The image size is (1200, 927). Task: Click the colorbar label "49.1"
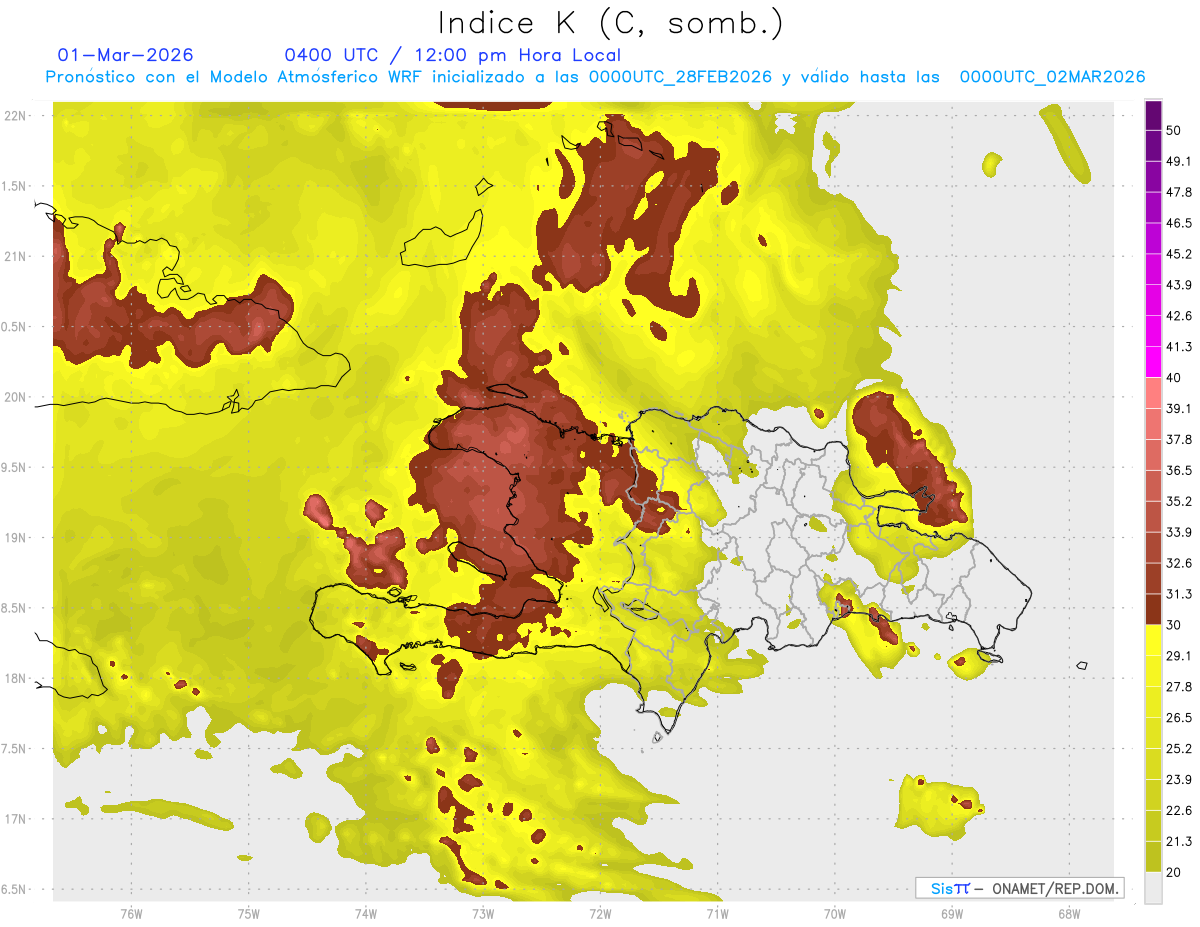click(1179, 161)
